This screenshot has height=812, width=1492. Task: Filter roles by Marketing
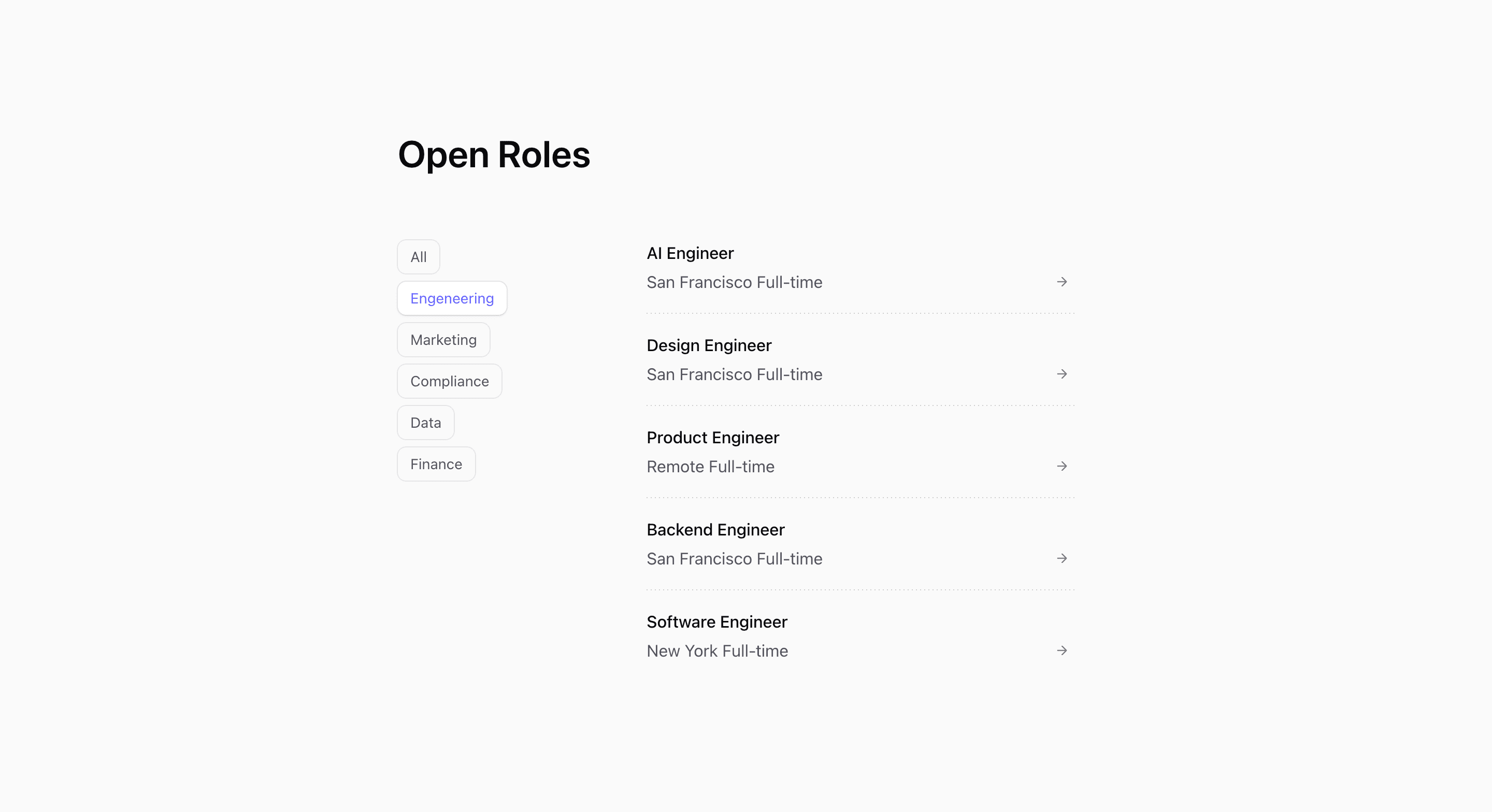click(443, 340)
